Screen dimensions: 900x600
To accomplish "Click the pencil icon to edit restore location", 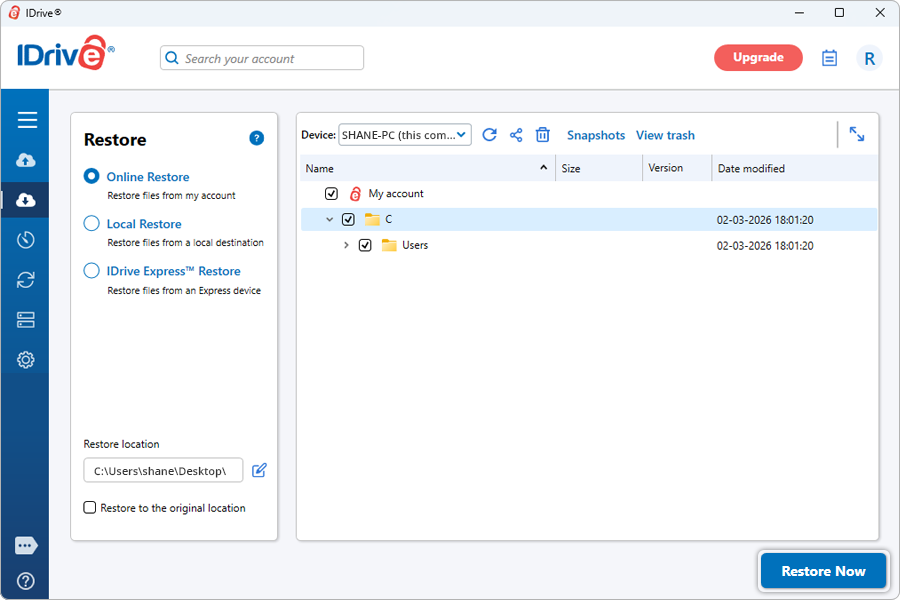I will pyautogui.click(x=260, y=470).
